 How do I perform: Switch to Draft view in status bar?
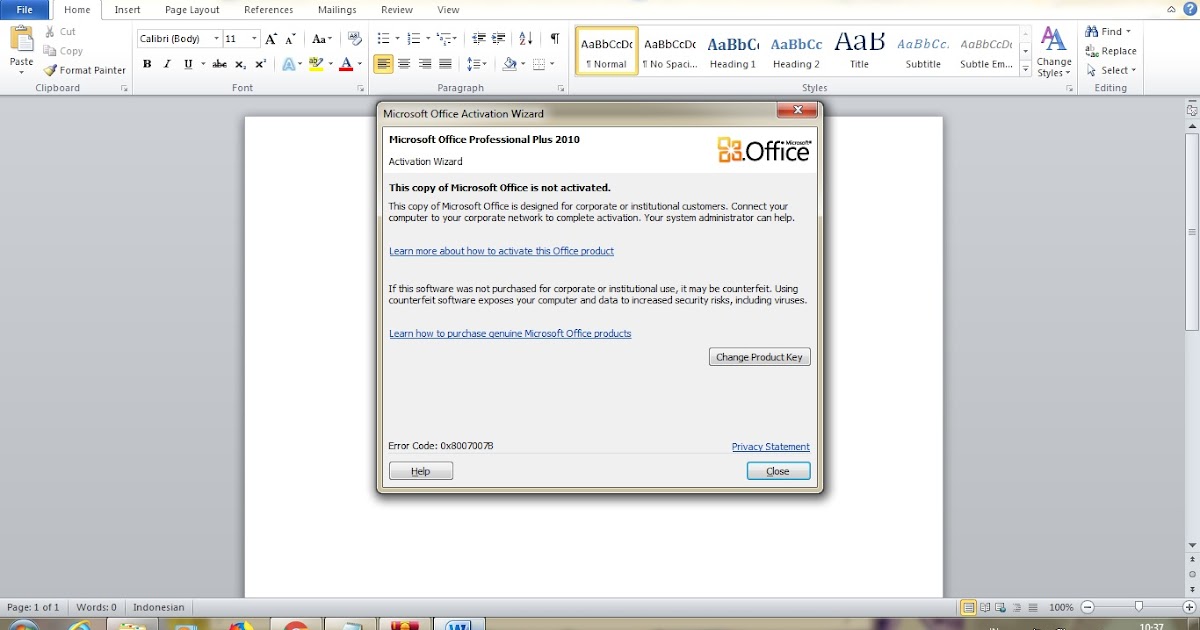[x=1034, y=607]
